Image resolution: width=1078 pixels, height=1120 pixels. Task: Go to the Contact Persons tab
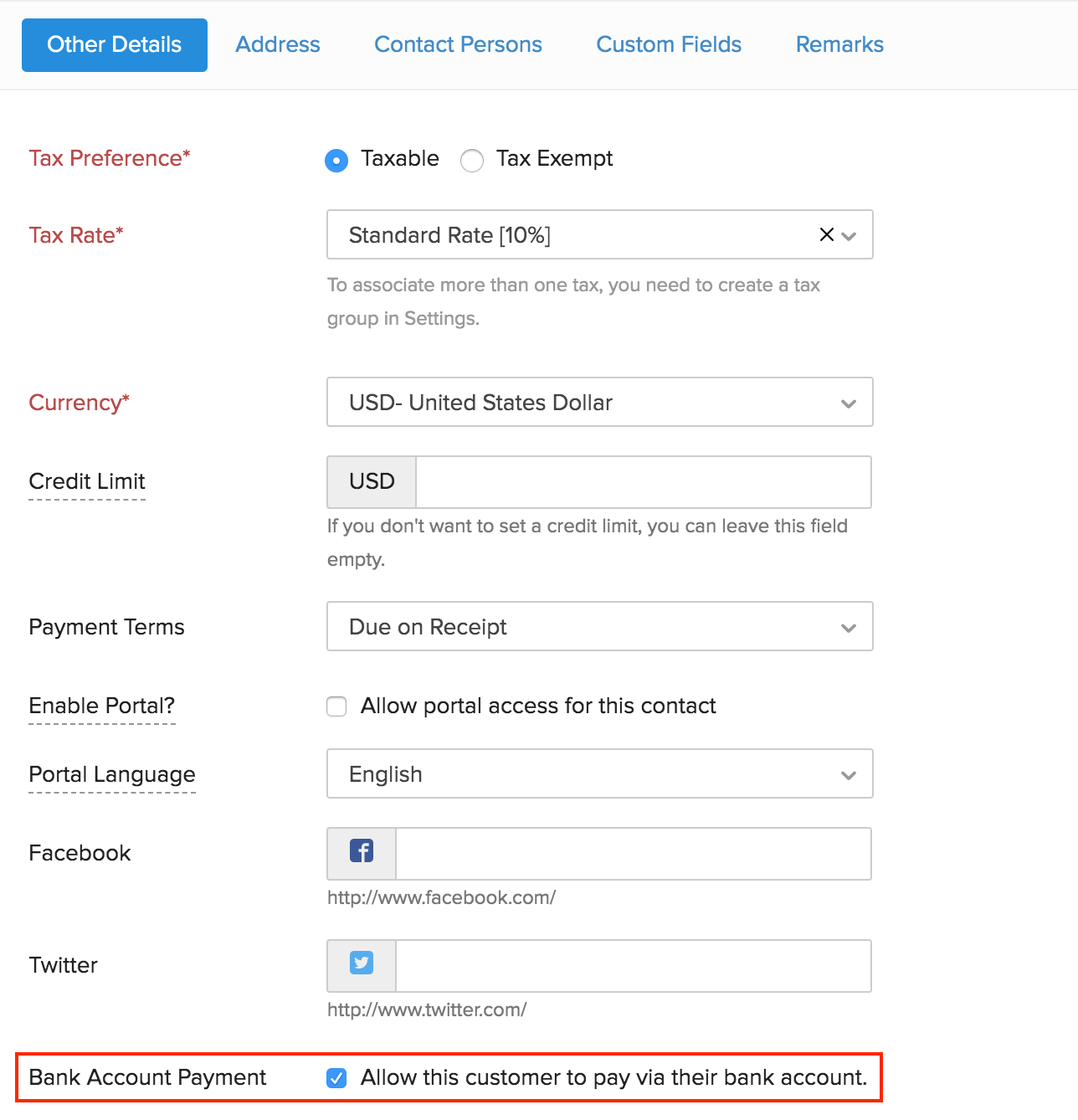click(x=458, y=44)
